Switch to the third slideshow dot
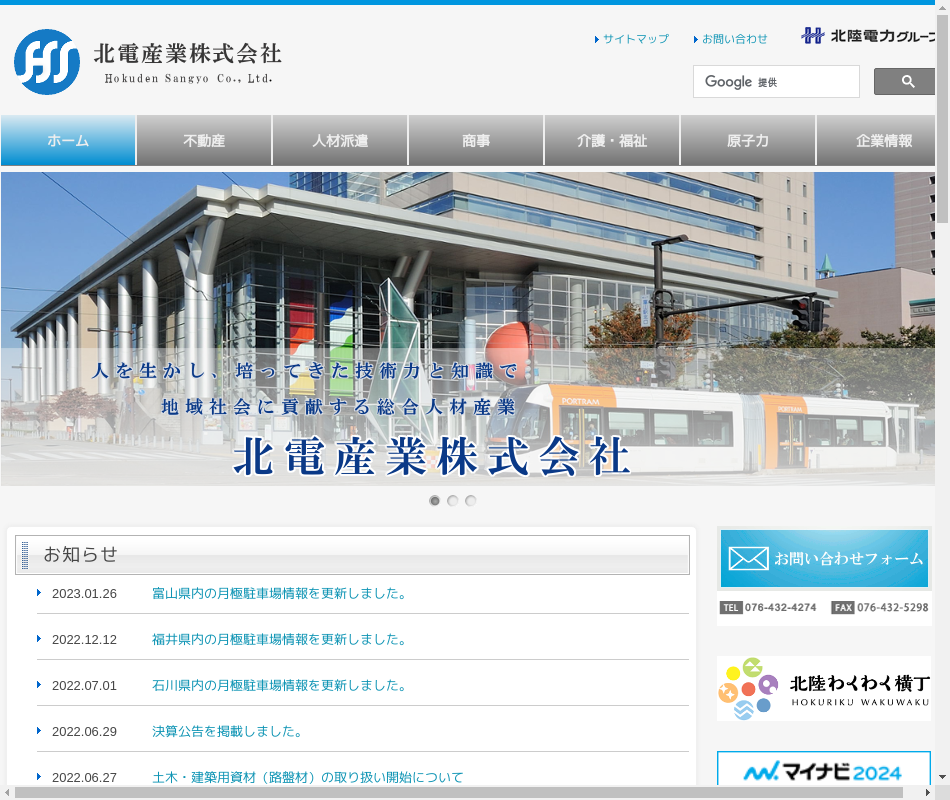This screenshot has height=800, width=950. coord(471,501)
